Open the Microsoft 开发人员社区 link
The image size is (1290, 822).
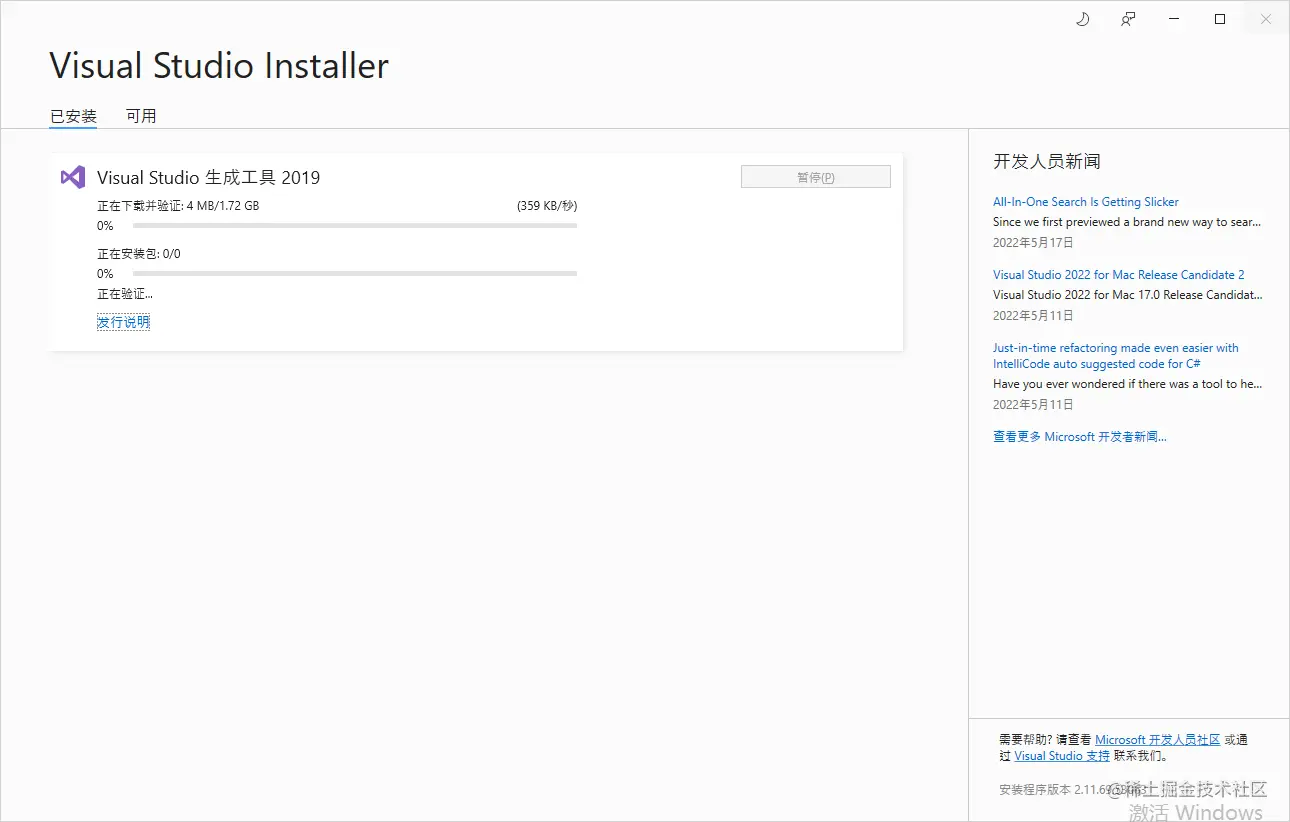[x=1158, y=739]
